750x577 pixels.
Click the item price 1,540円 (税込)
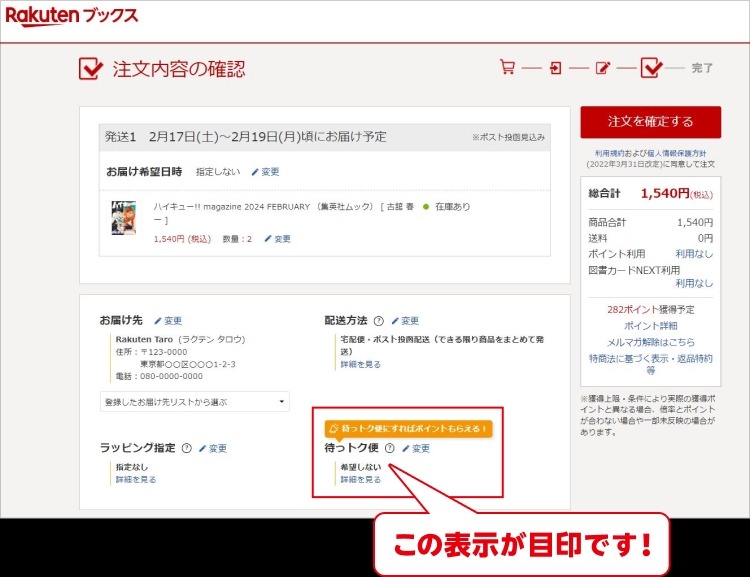click(x=182, y=239)
